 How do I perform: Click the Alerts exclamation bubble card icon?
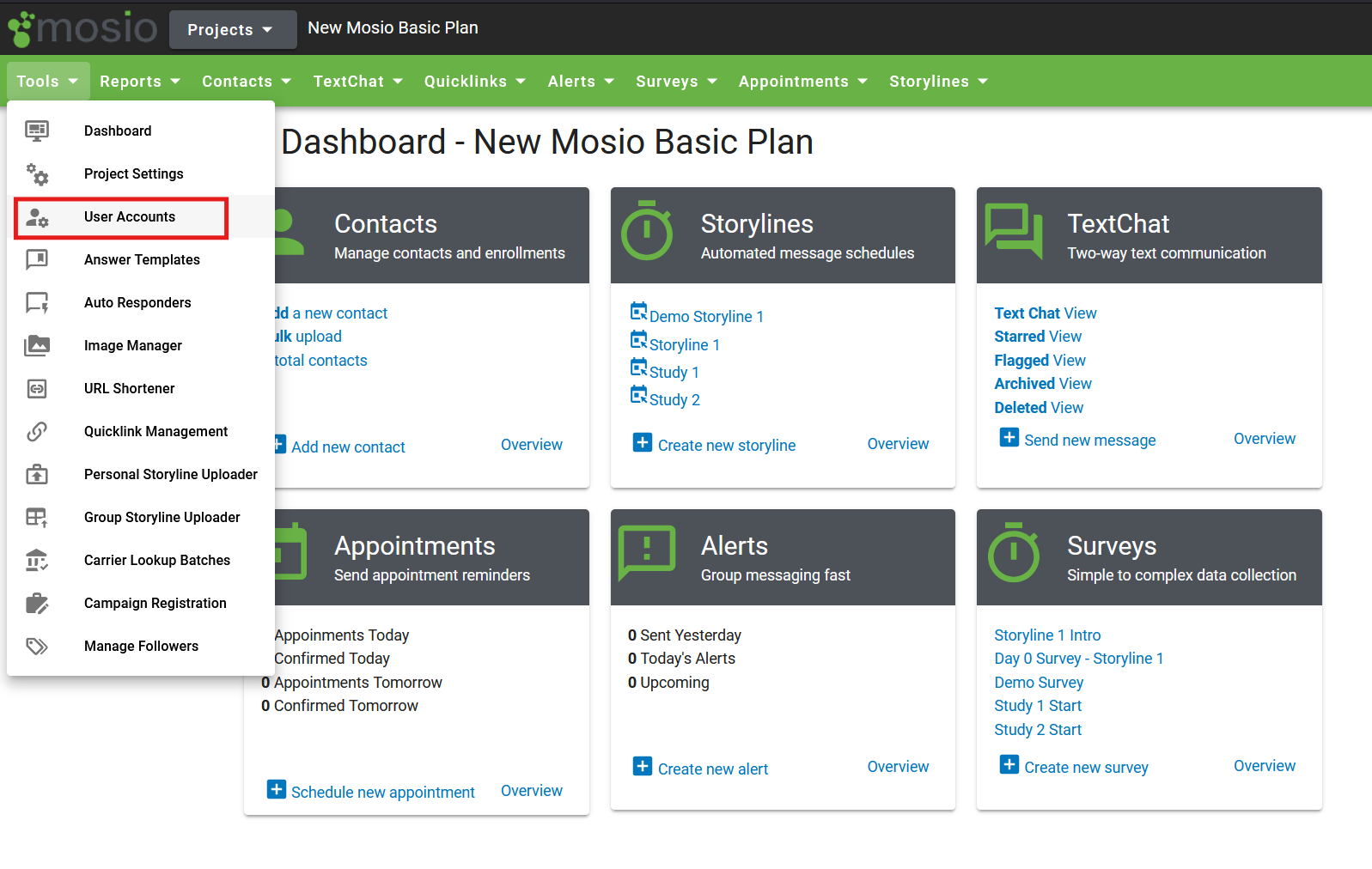tap(647, 553)
